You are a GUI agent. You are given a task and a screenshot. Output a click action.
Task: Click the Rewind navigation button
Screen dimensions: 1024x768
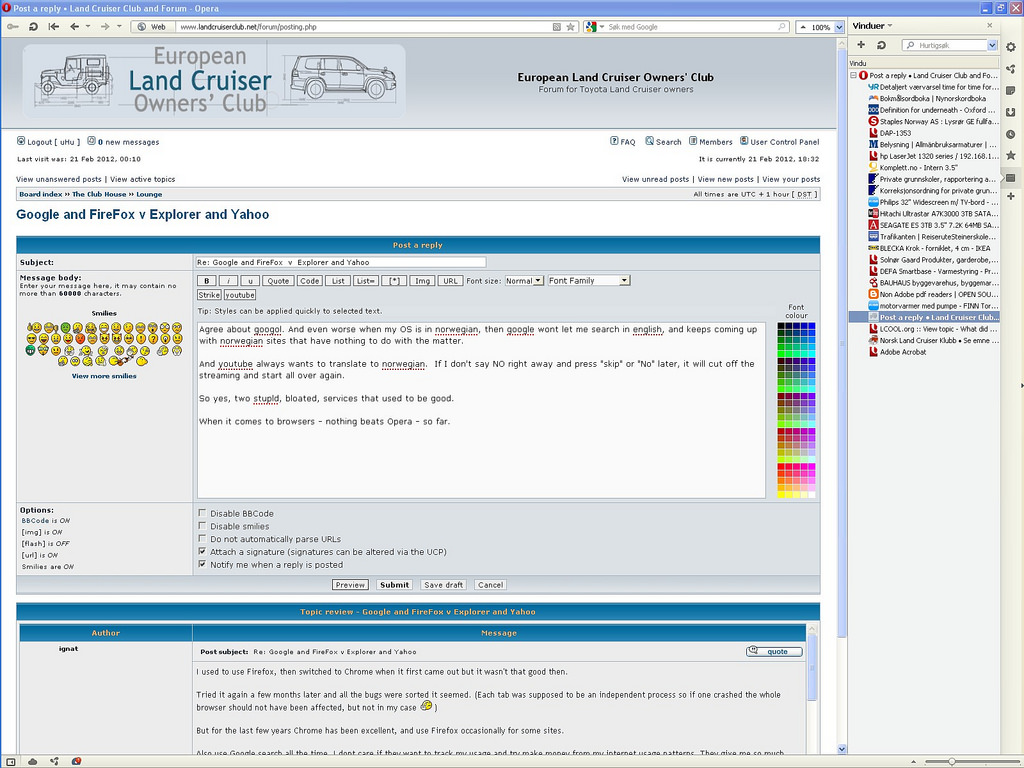[x=54, y=27]
